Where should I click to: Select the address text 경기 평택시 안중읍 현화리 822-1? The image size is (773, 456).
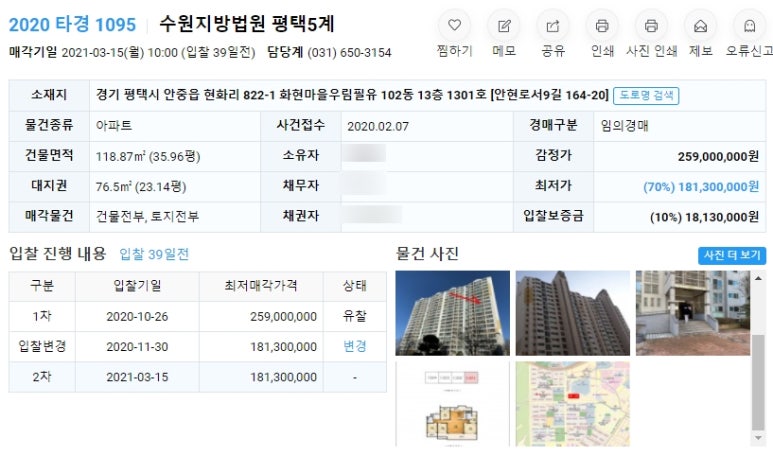(185, 95)
